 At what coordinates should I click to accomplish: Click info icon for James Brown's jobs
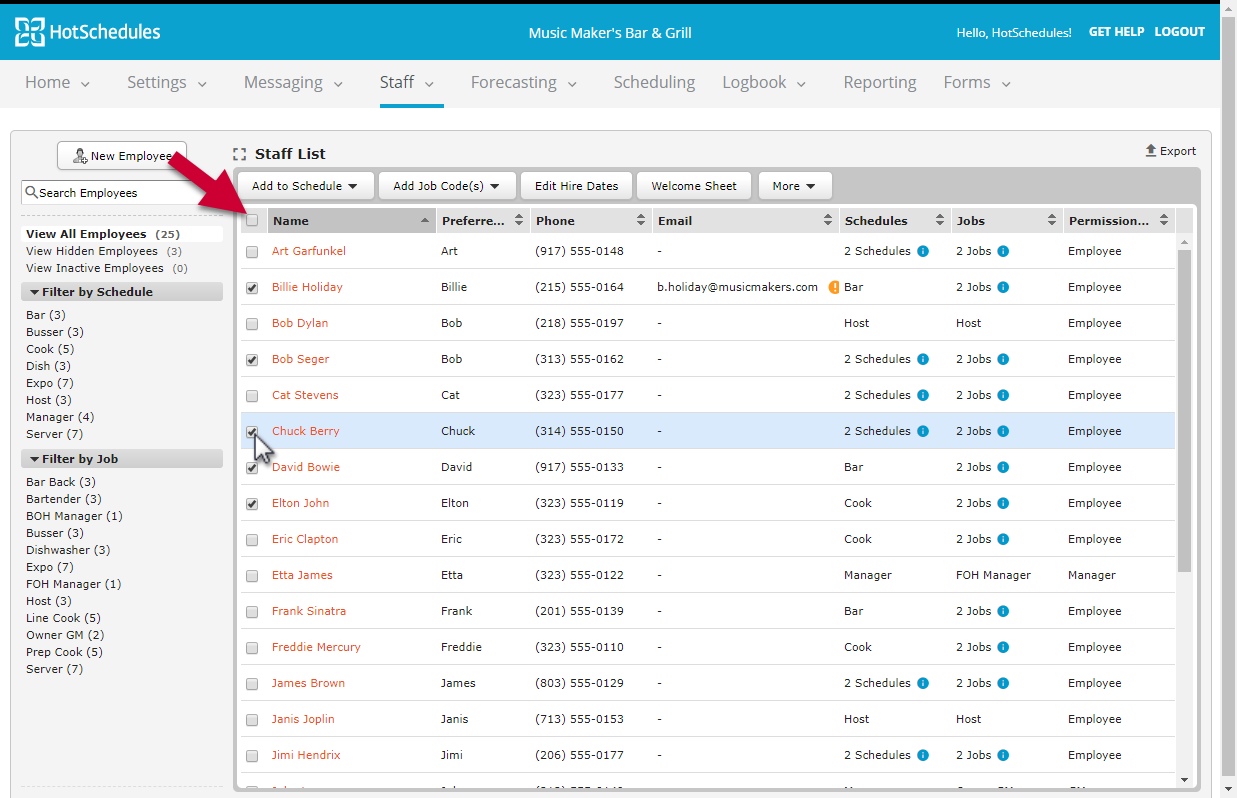(x=1003, y=683)
